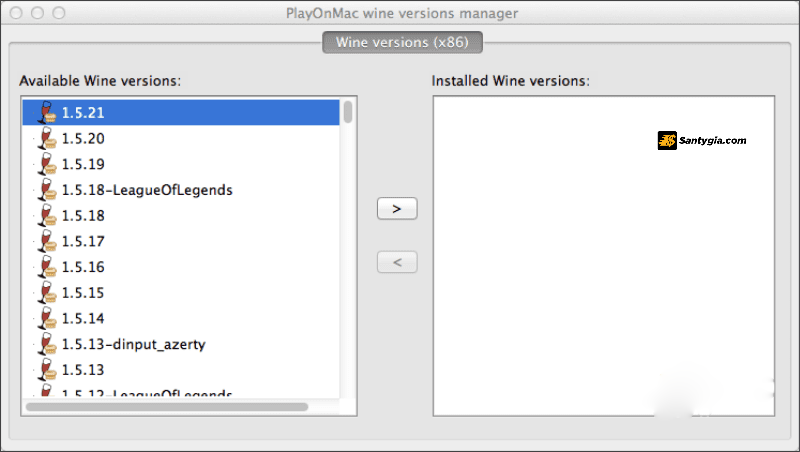Click the horizontal scrollbar under available versions
The height and width of the screenshot is (452, 800).
[167, 407]
